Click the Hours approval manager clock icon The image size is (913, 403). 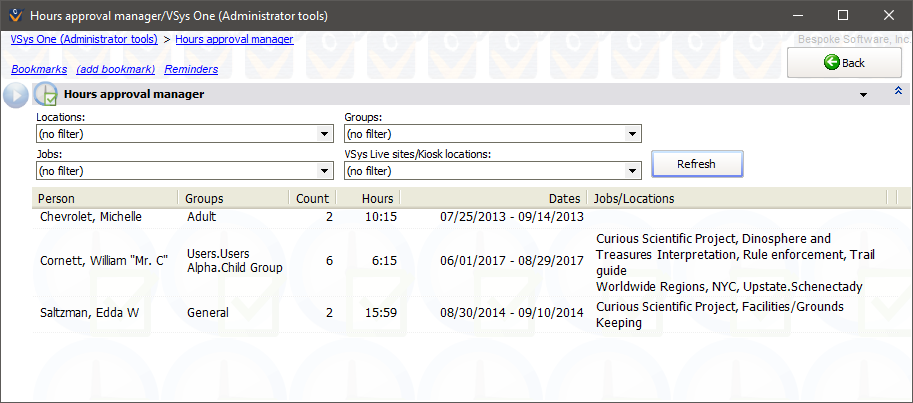tap(45, 95)
